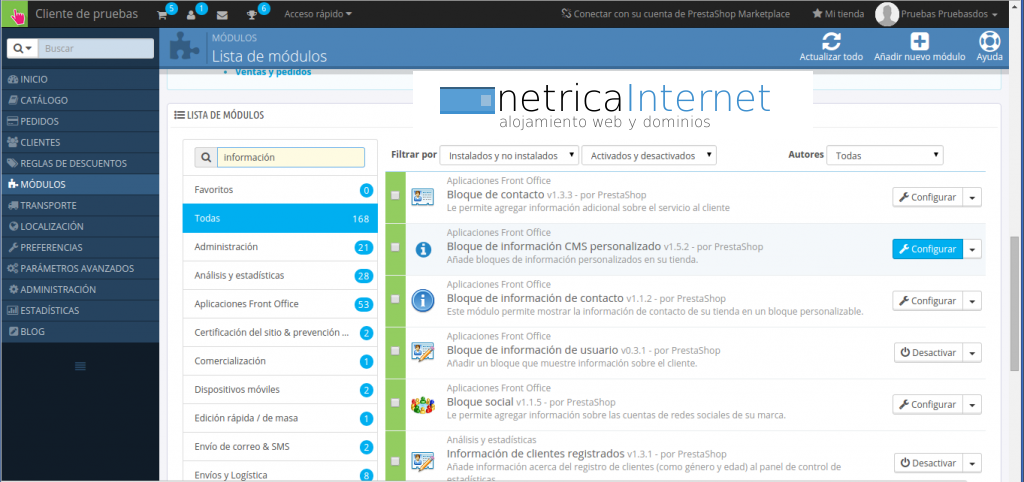Open the Activados y desactivados filter

(x=649, y=155)
